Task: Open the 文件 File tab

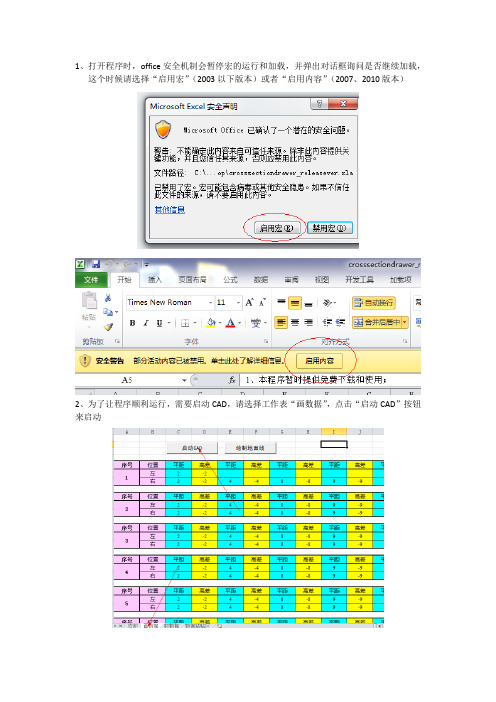Action: pos(91,280)
